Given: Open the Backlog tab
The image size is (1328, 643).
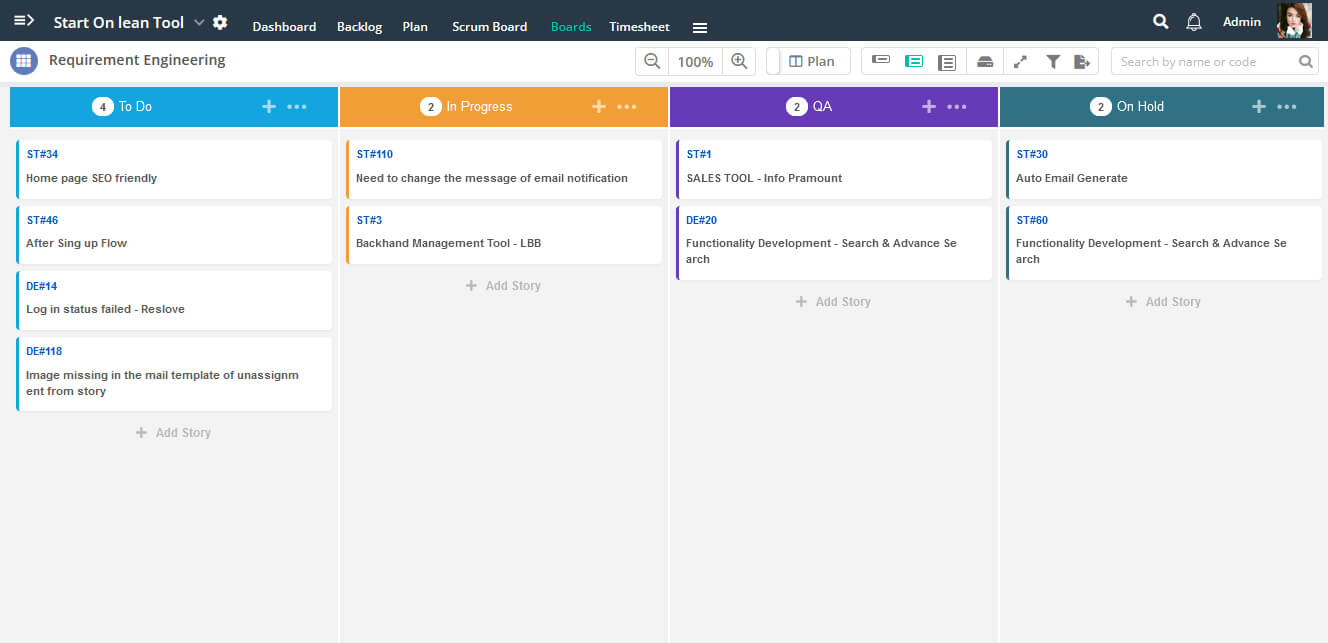Looking at the screenshot, I should [359, 27].
